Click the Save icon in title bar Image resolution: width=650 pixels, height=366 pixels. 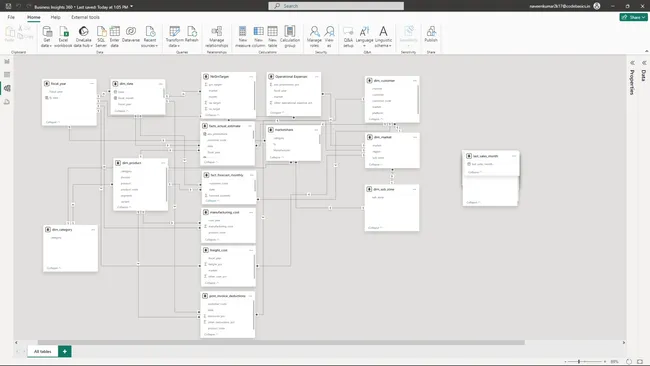(8, 6)
